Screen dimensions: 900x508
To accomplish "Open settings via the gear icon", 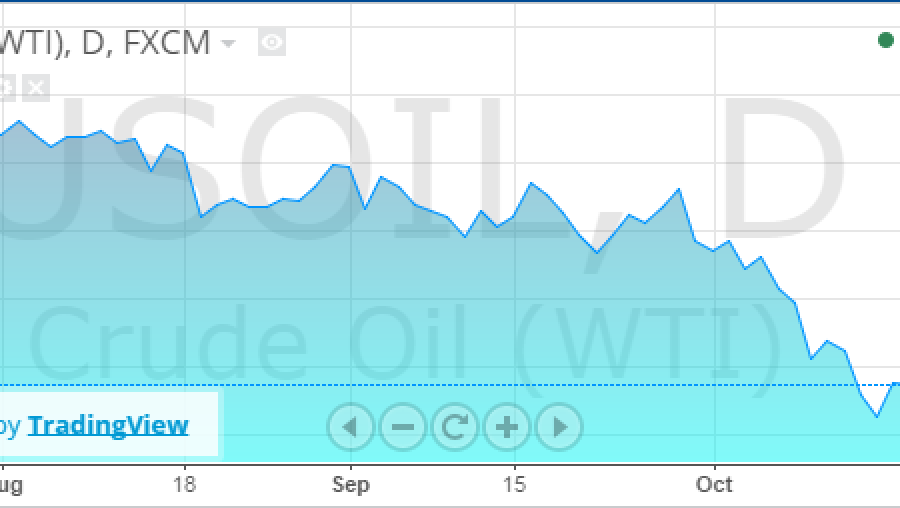I will [6, 88].
